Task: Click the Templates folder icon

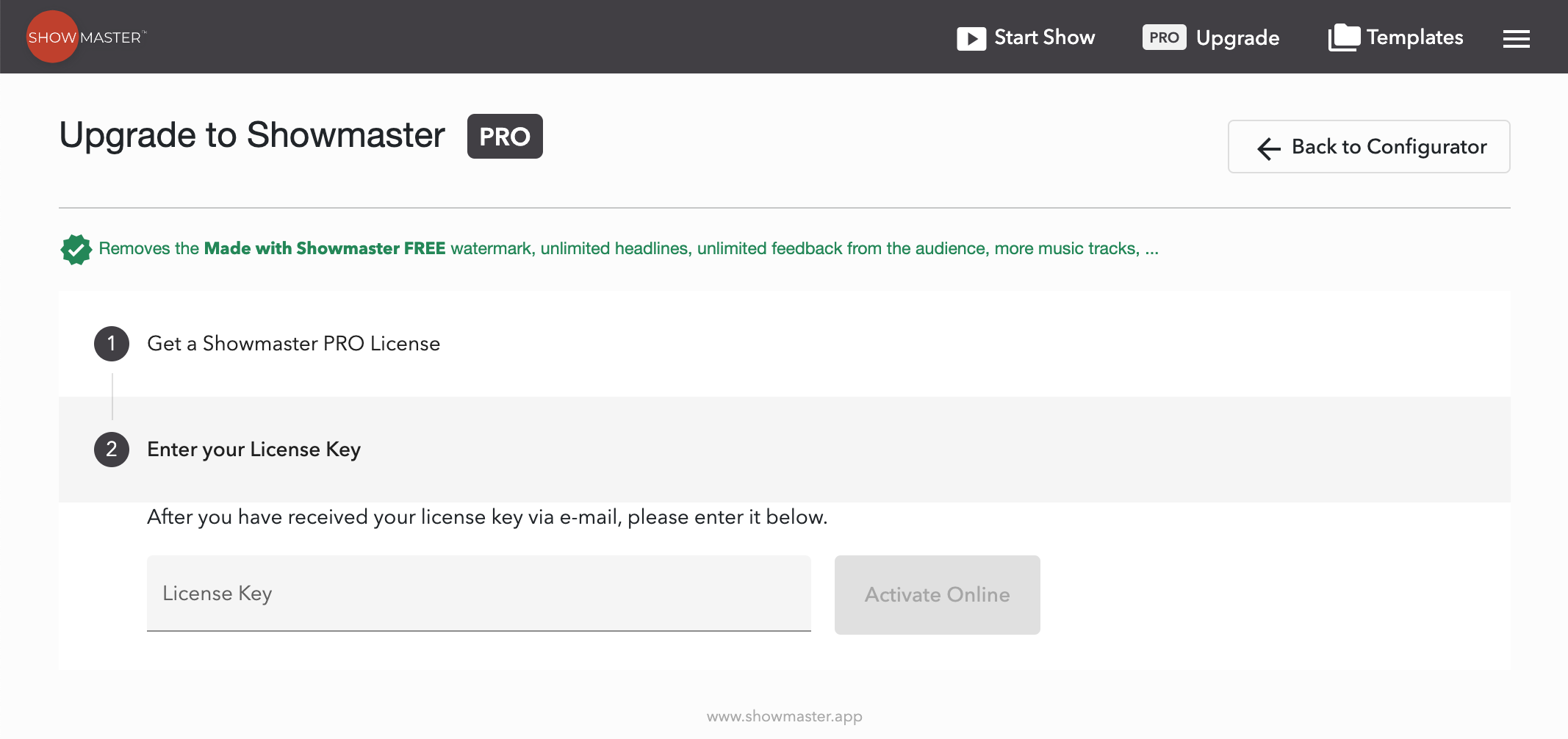Action: (1344, 37)
